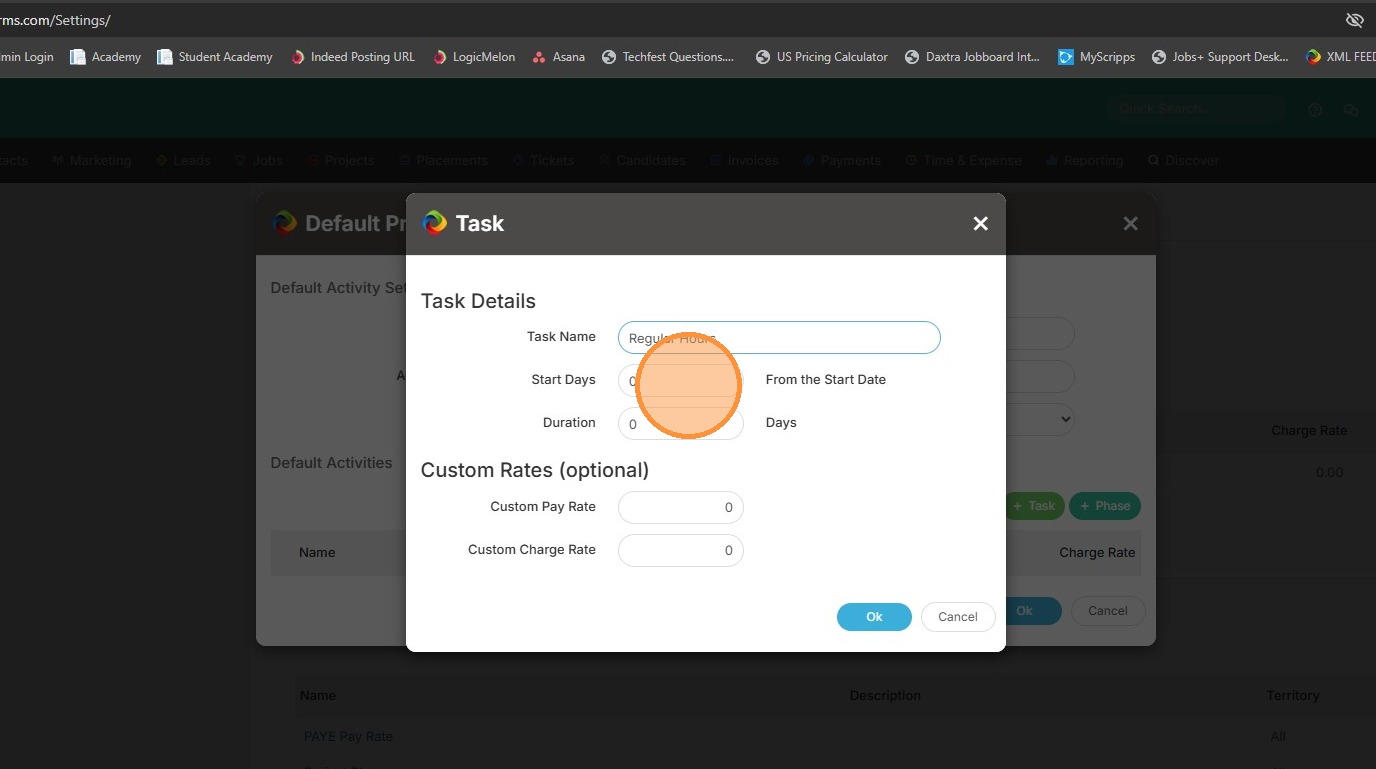Open the Discover search

pos(1184,160)
